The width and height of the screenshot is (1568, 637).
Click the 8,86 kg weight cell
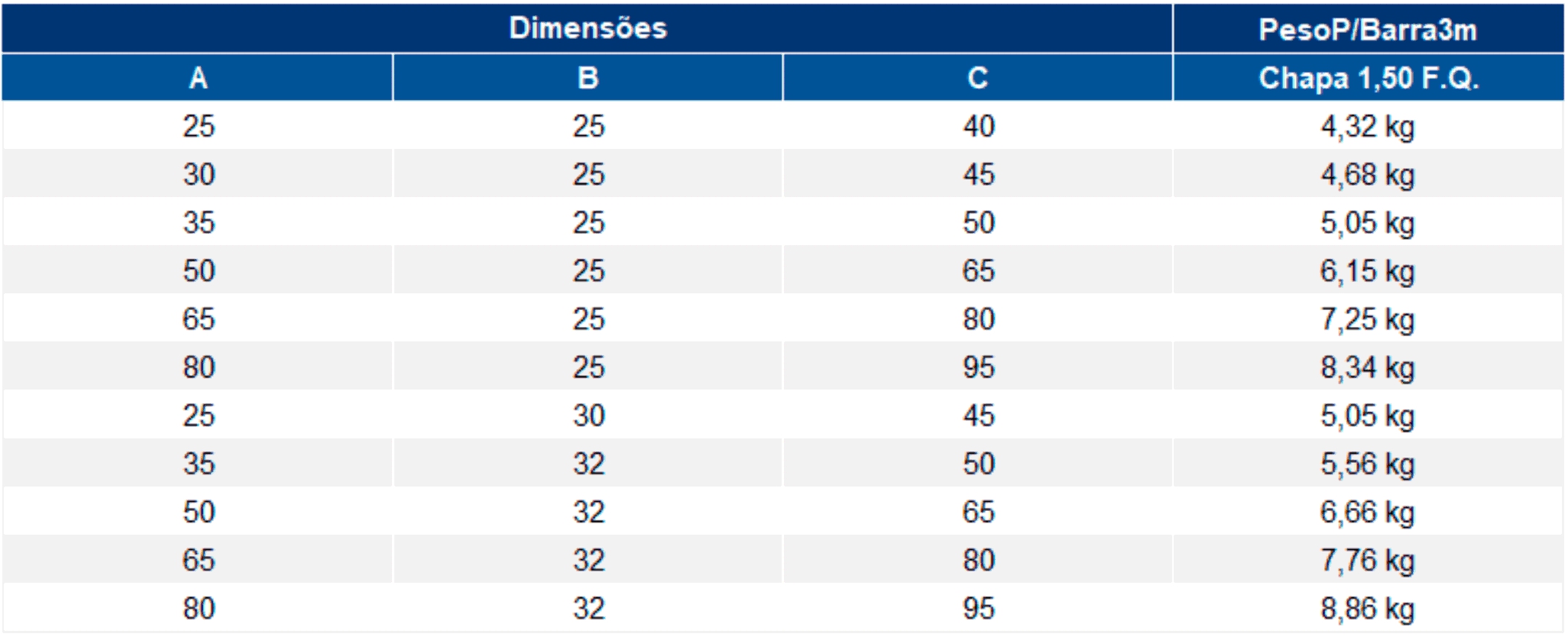pyautogui.click(x=1369, y=608)
